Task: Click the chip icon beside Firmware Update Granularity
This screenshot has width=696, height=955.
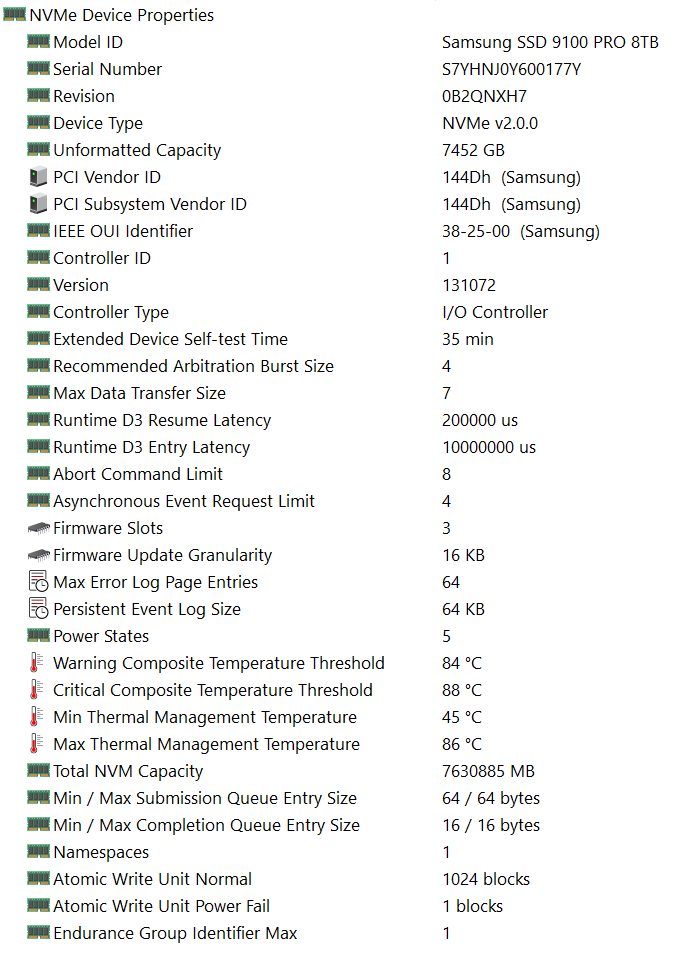Action: click(38, 555)
